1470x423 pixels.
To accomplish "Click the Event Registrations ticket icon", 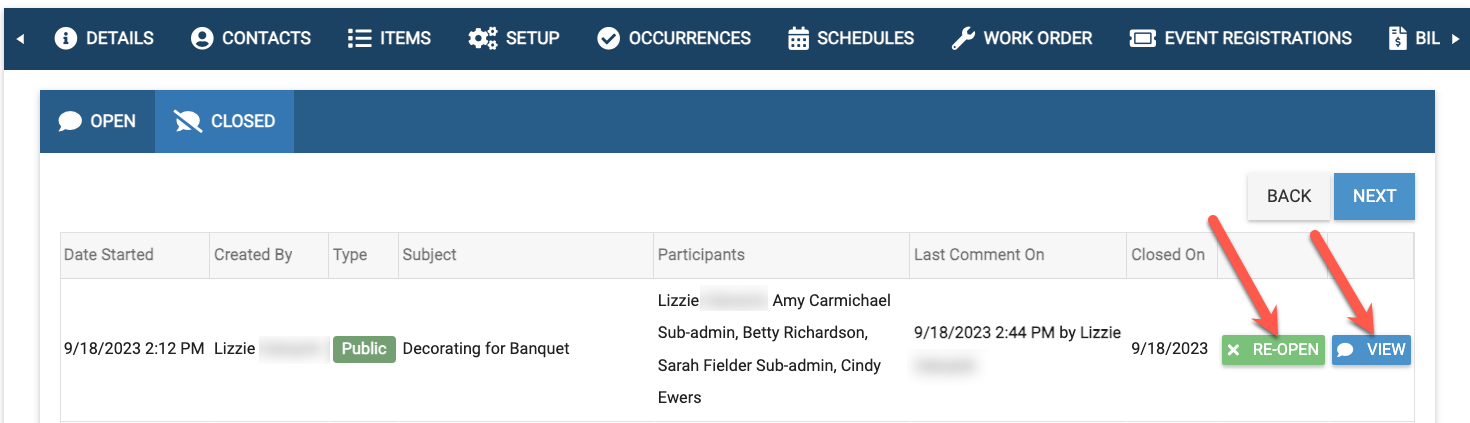I will tap(1142, 39).
